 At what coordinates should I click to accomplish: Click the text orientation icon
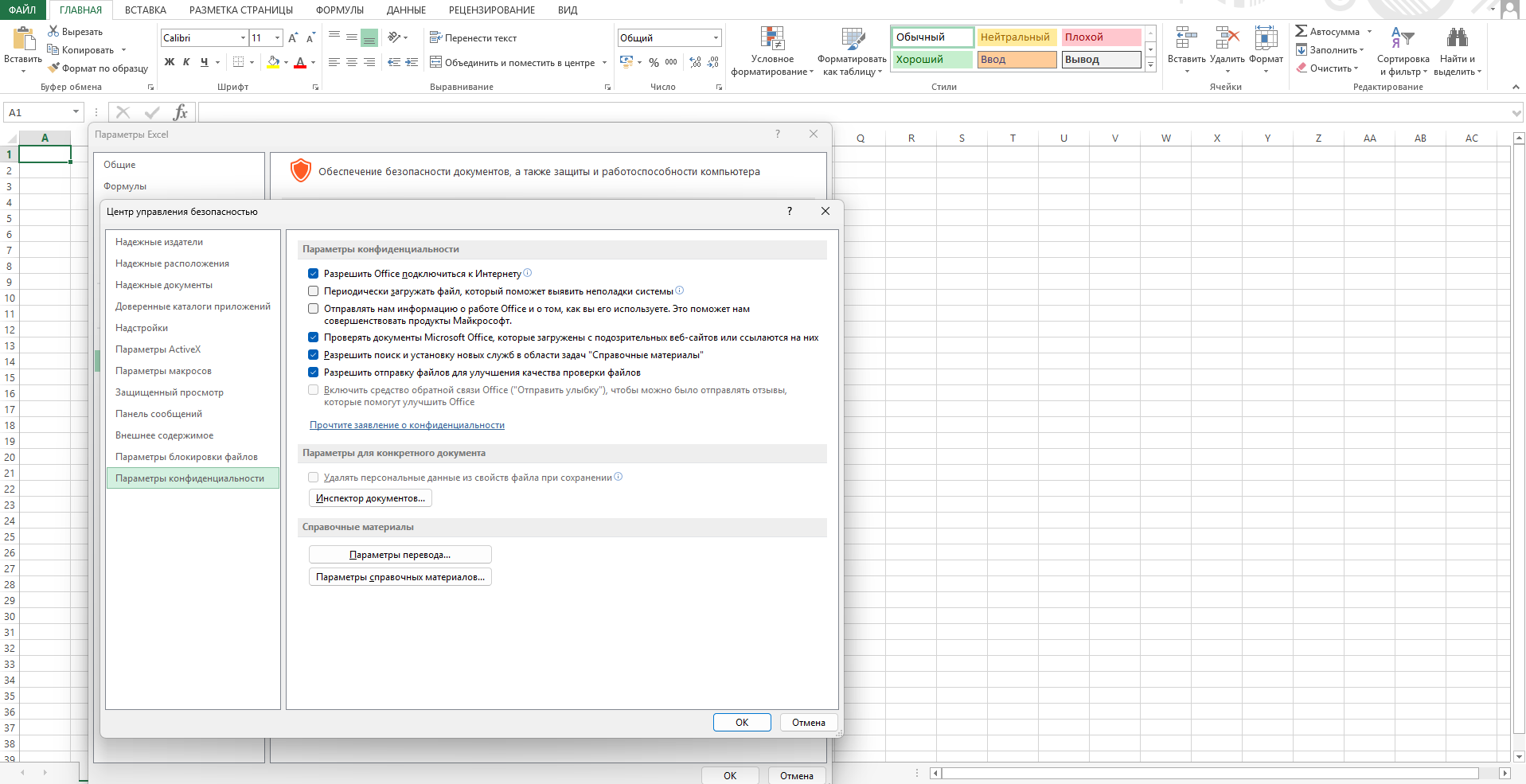point(394,37)
